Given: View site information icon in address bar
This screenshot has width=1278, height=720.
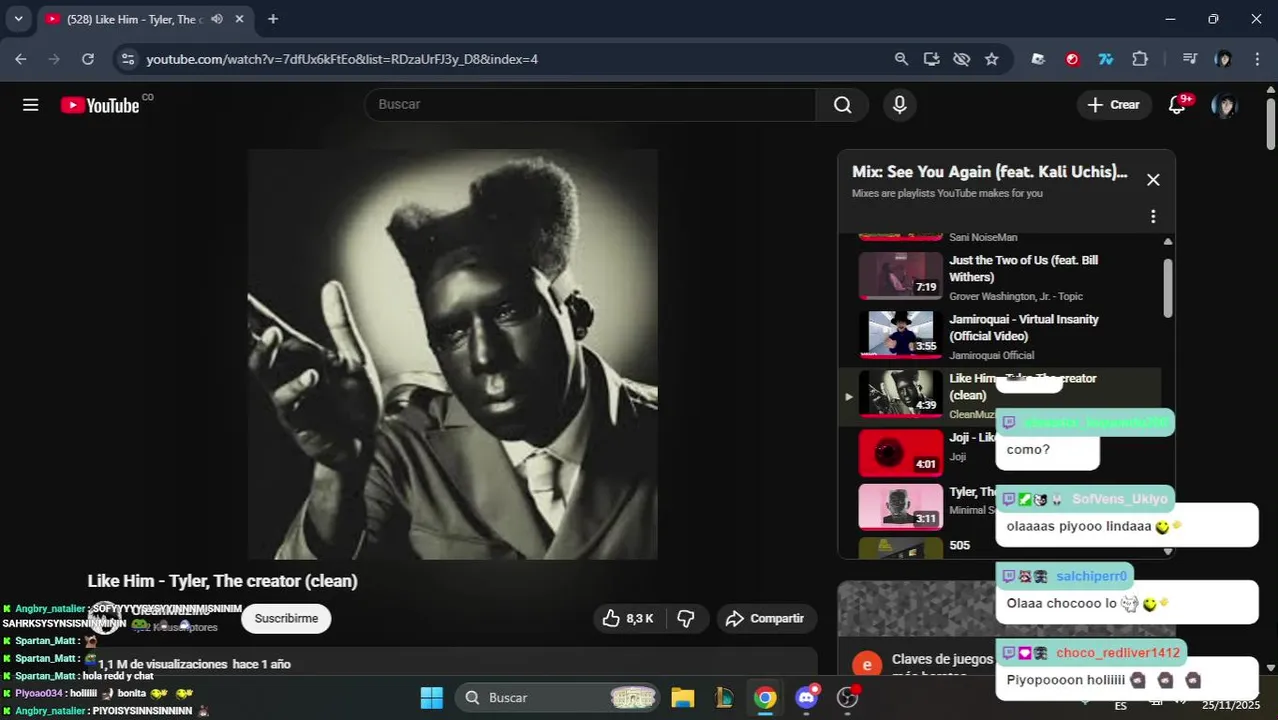Looking at the screenshot, I should (x=127, y=59).
